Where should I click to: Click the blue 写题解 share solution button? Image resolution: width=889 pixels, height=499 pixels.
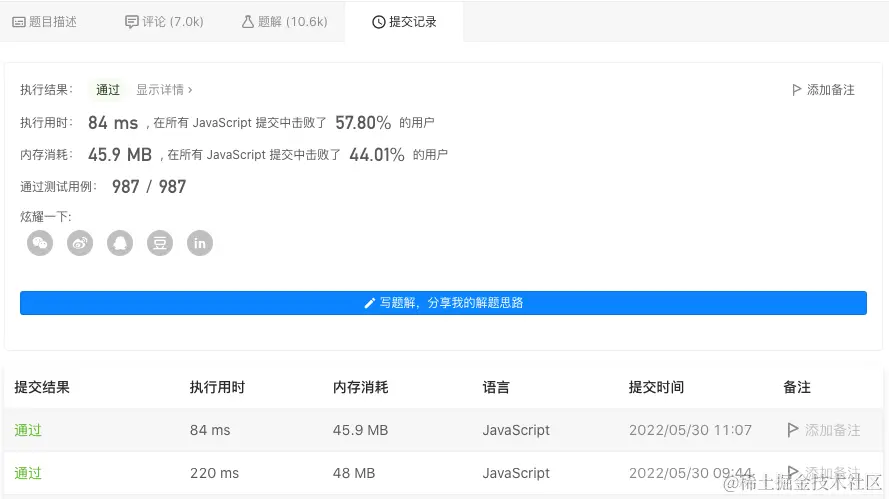[443, 303]
